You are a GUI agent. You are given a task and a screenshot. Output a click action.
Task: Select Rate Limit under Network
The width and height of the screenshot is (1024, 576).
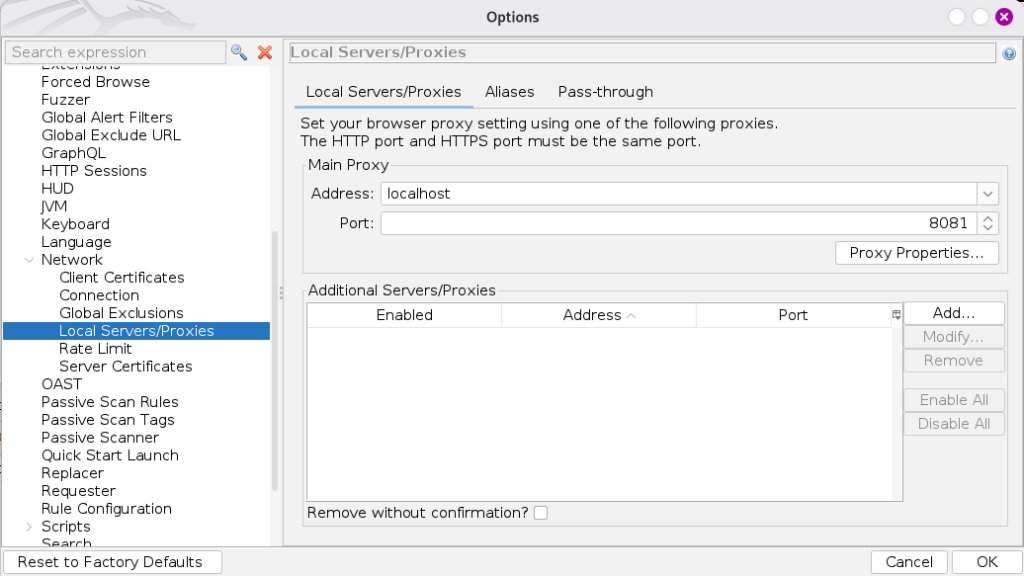(x=95, y=349)
